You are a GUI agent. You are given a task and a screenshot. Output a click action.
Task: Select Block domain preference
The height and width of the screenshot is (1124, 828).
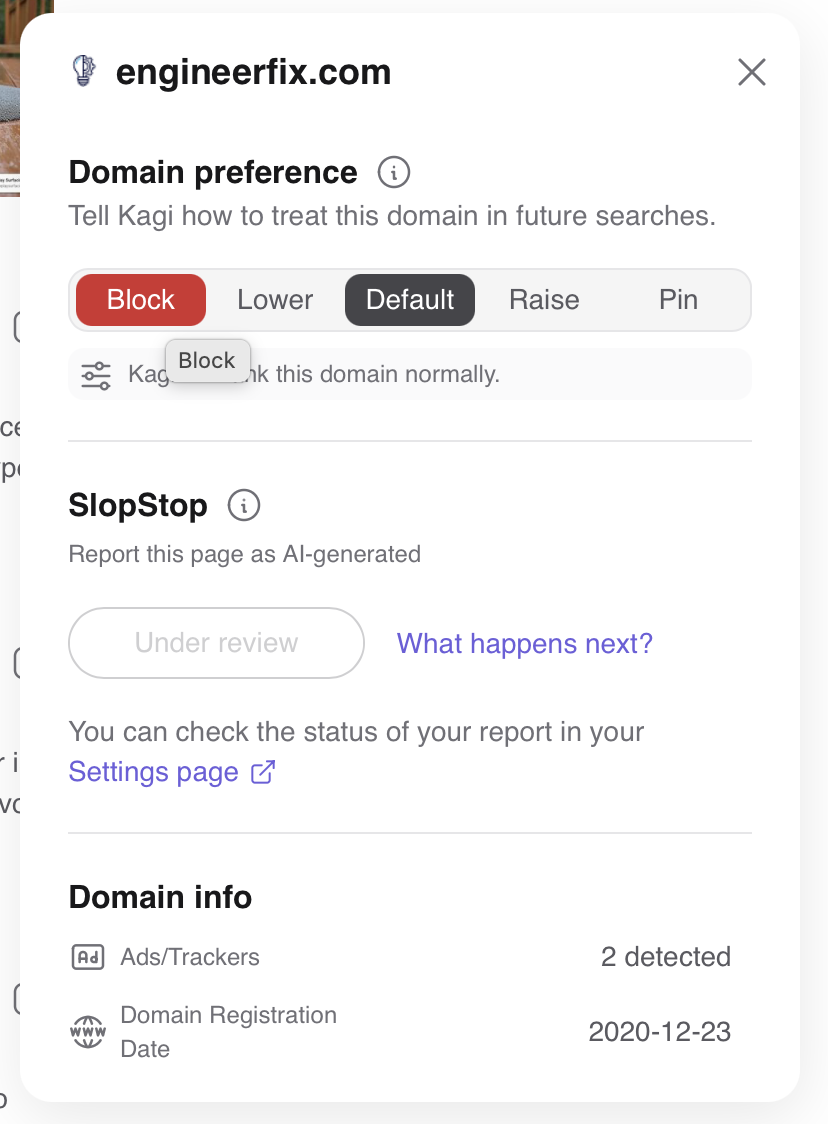tap(141, 300)
